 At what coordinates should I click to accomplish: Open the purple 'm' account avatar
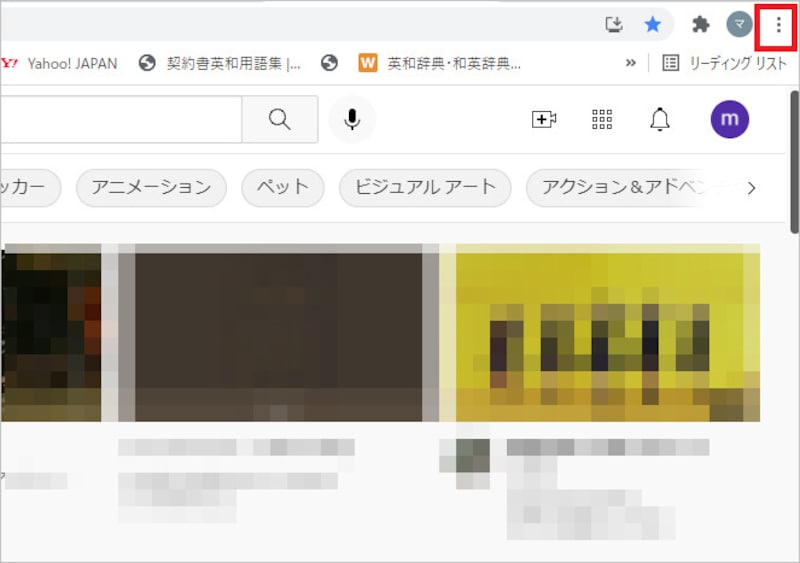[x=729, y=120]
